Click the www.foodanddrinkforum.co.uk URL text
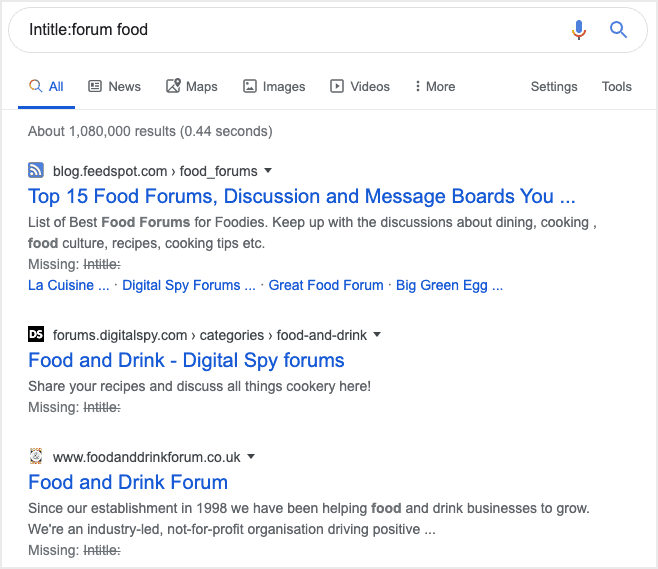 [146, 457]
